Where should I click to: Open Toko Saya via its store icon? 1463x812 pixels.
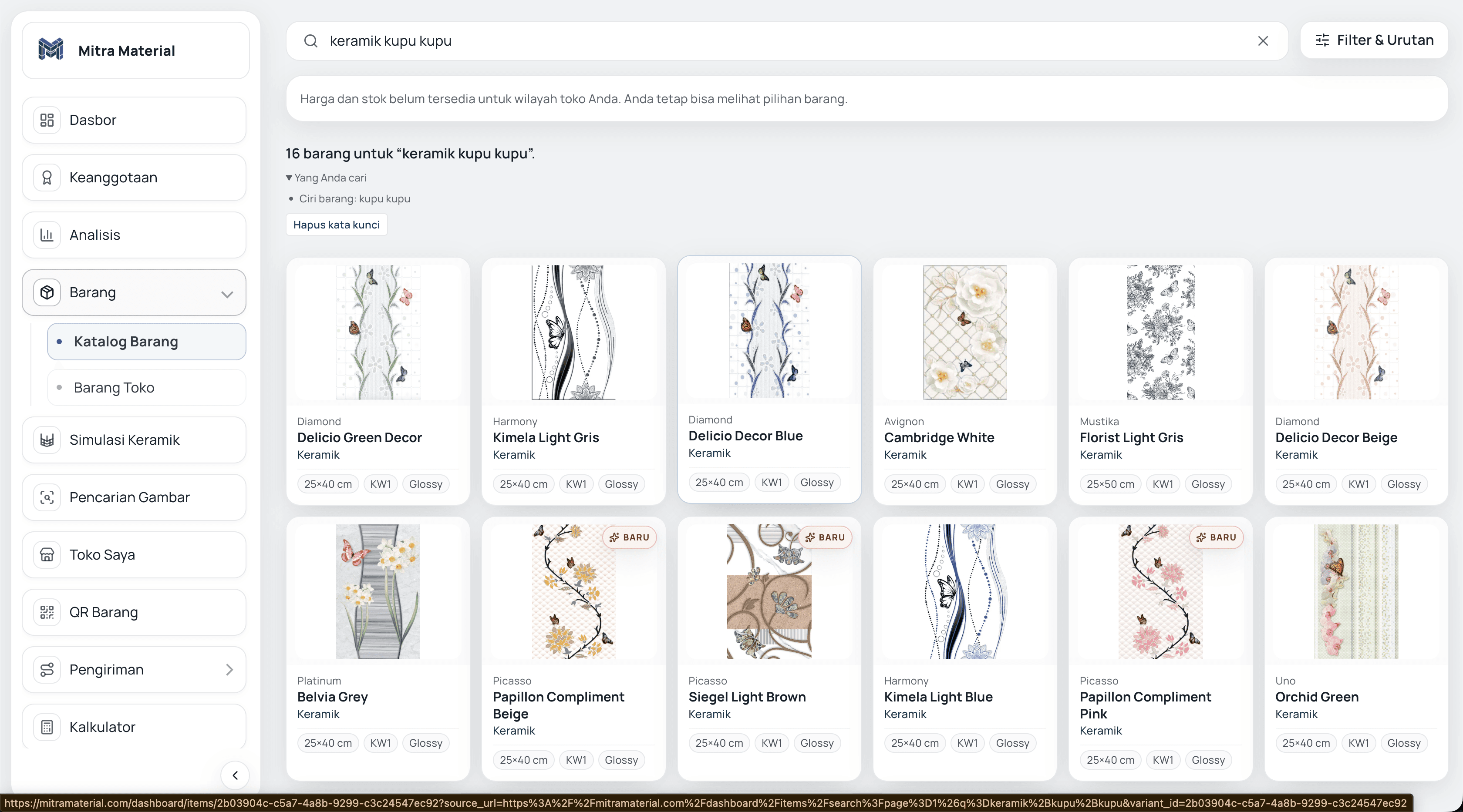[x=47, y=555]
